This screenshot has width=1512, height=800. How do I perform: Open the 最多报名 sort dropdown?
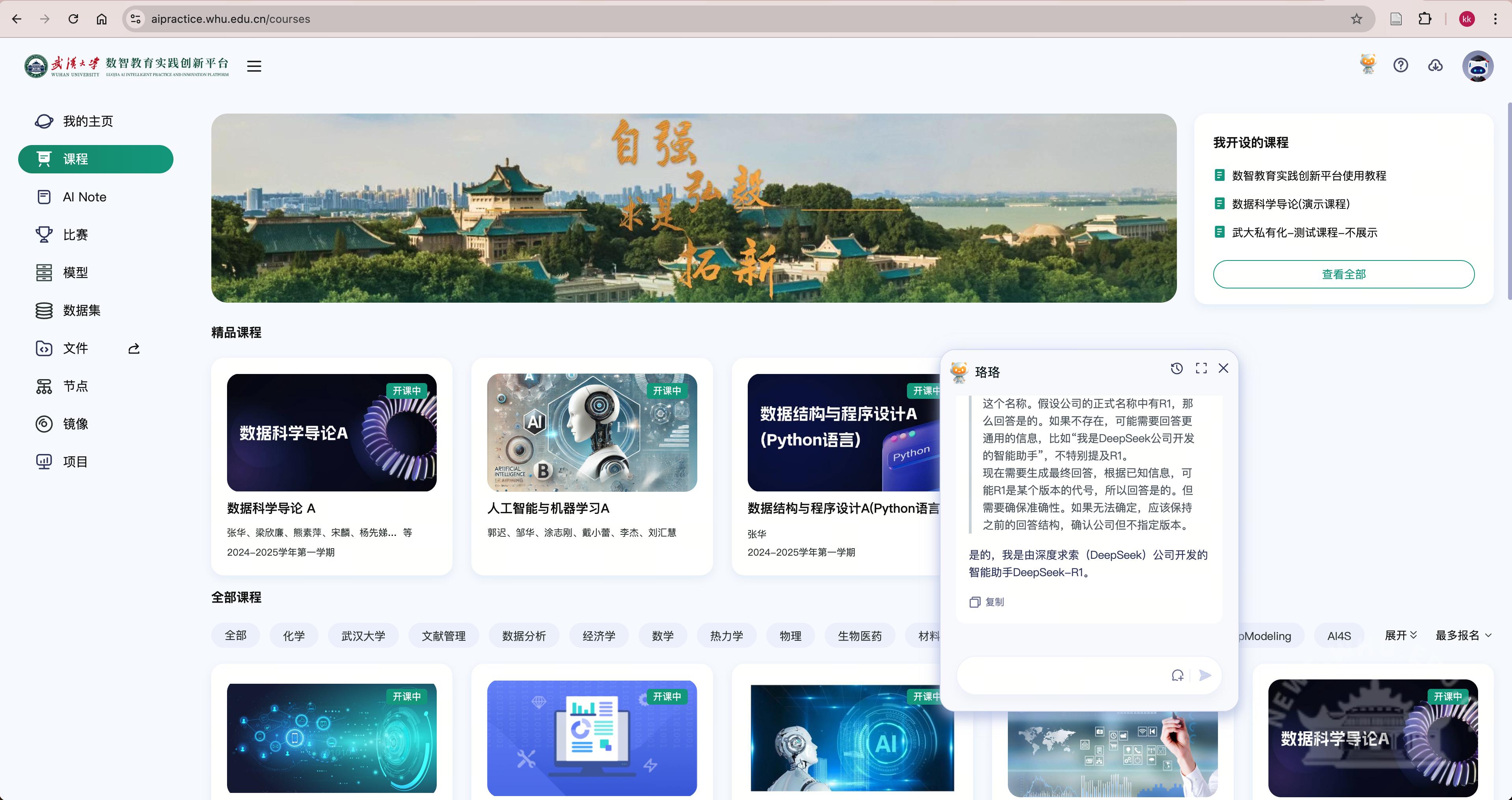pos(1463,635)
